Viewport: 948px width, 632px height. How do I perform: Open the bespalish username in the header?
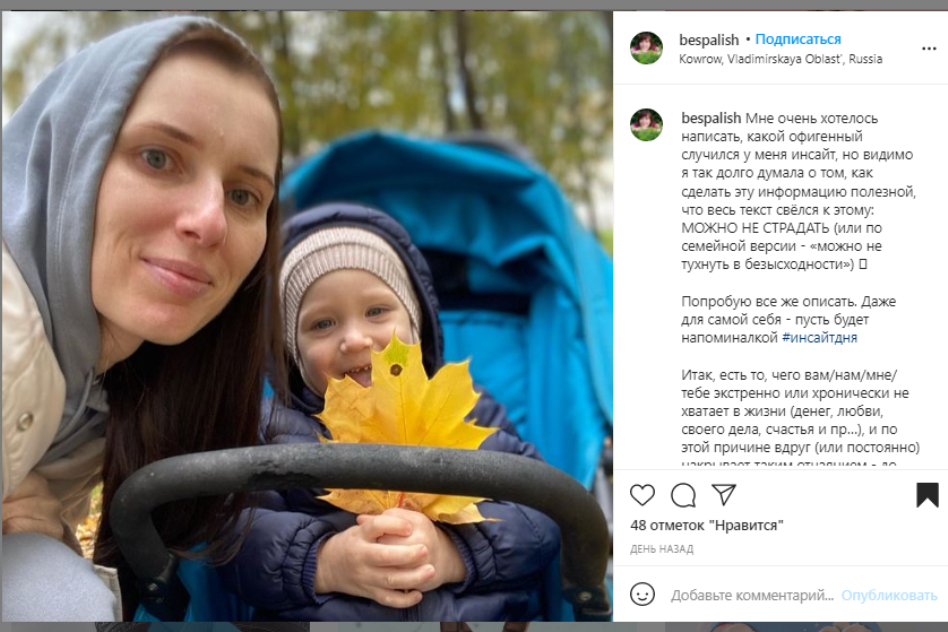pyautogui.click(x=709, y=40)
